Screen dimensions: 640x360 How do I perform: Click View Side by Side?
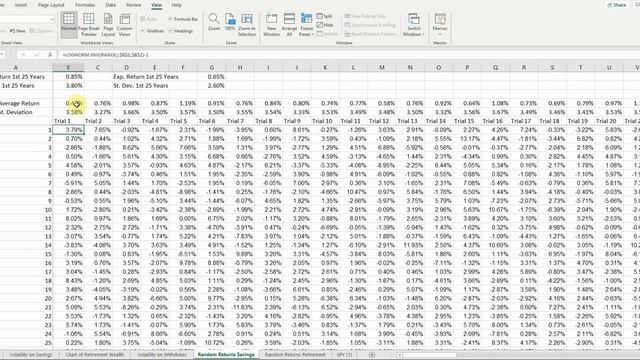[x=365, y=16]
